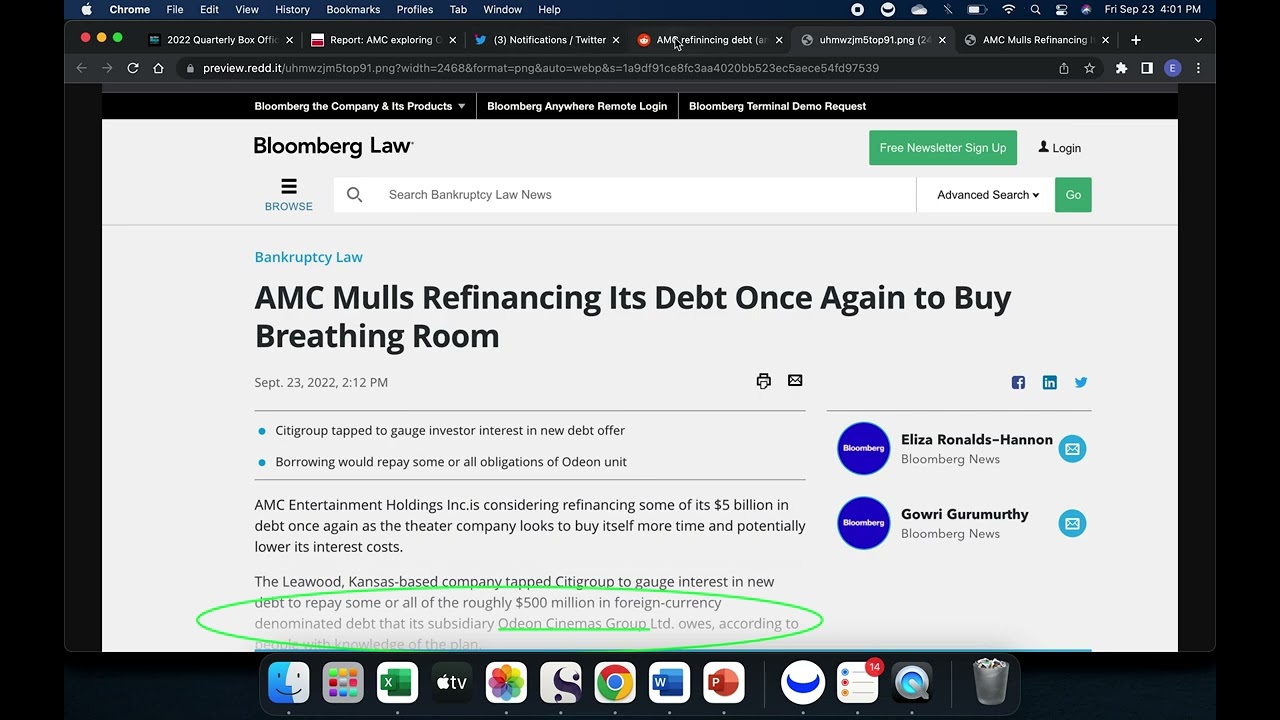Open the Bookmarks menu
This screenshot has width=1280, height=720.
pyautogui.click(x=353, y=9)
